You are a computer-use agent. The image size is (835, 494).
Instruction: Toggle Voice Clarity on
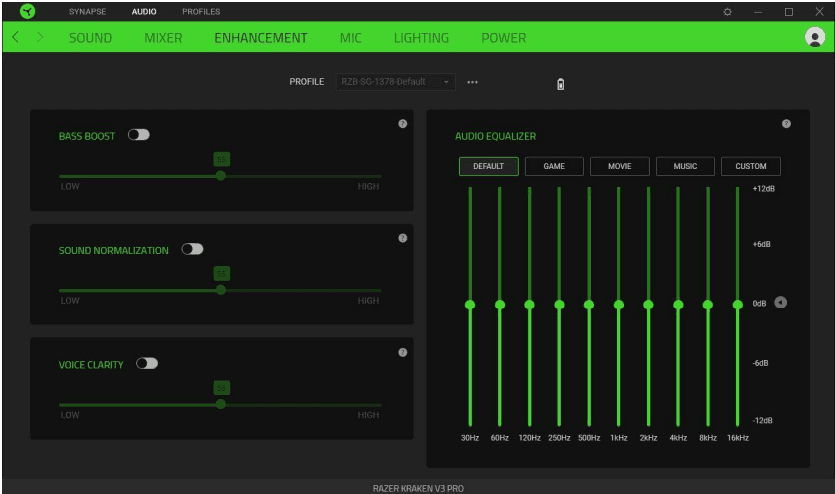click(147, 364)
